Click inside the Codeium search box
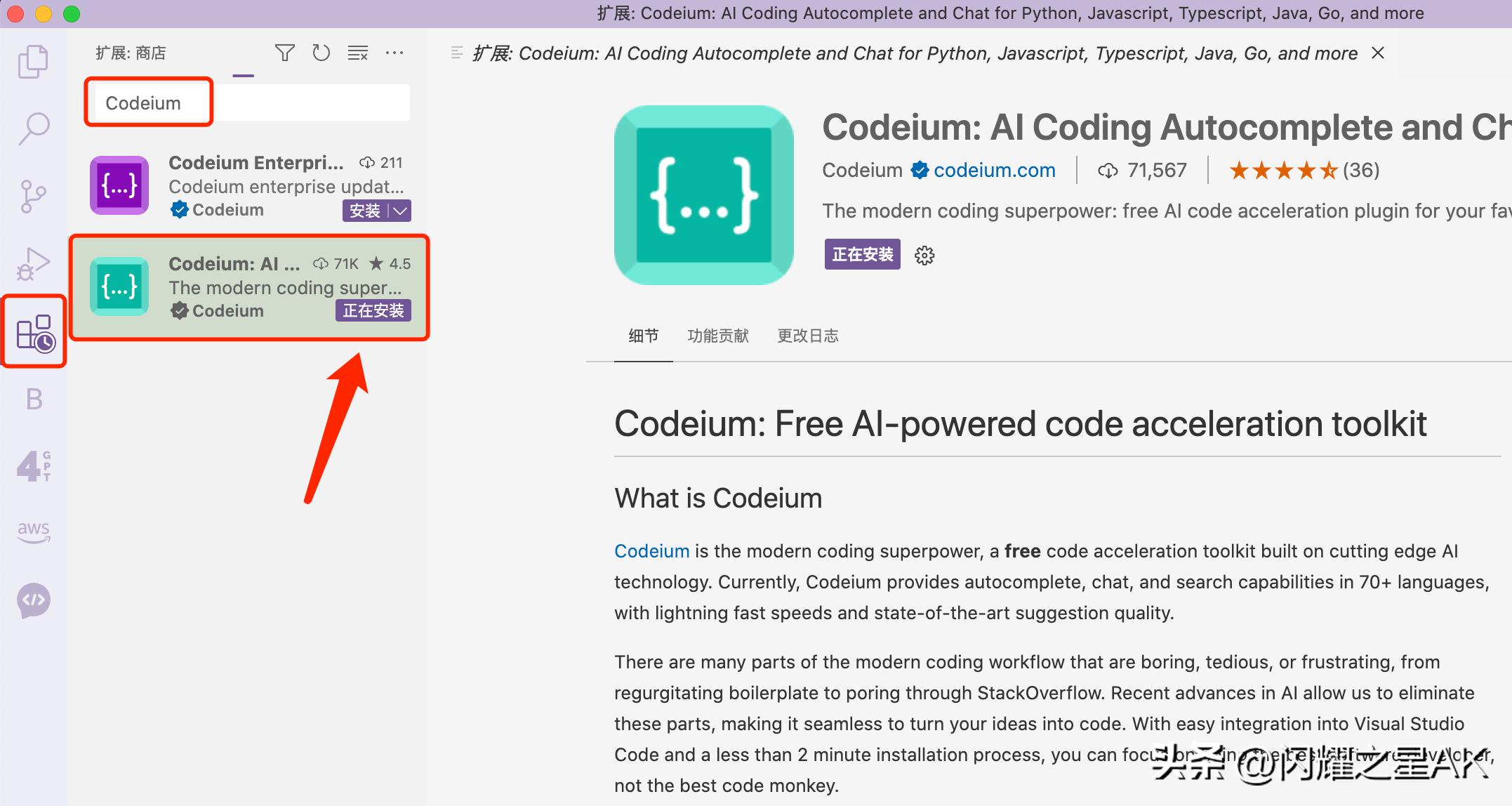Screen dimensions: 1512x806 [246, 102]
